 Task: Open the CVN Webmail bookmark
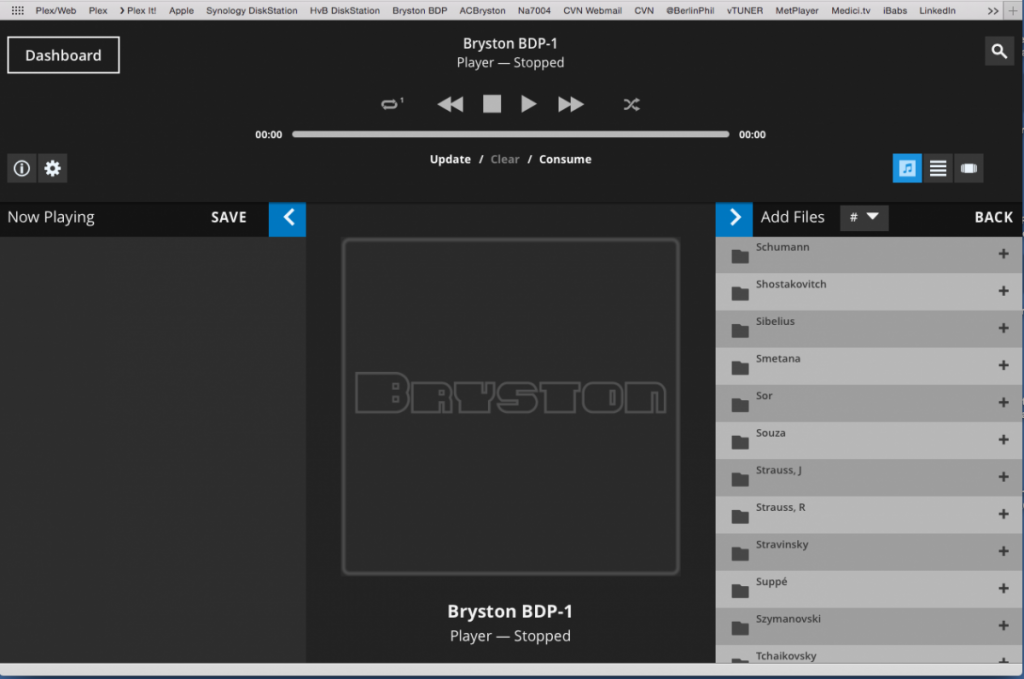[592, 10]
